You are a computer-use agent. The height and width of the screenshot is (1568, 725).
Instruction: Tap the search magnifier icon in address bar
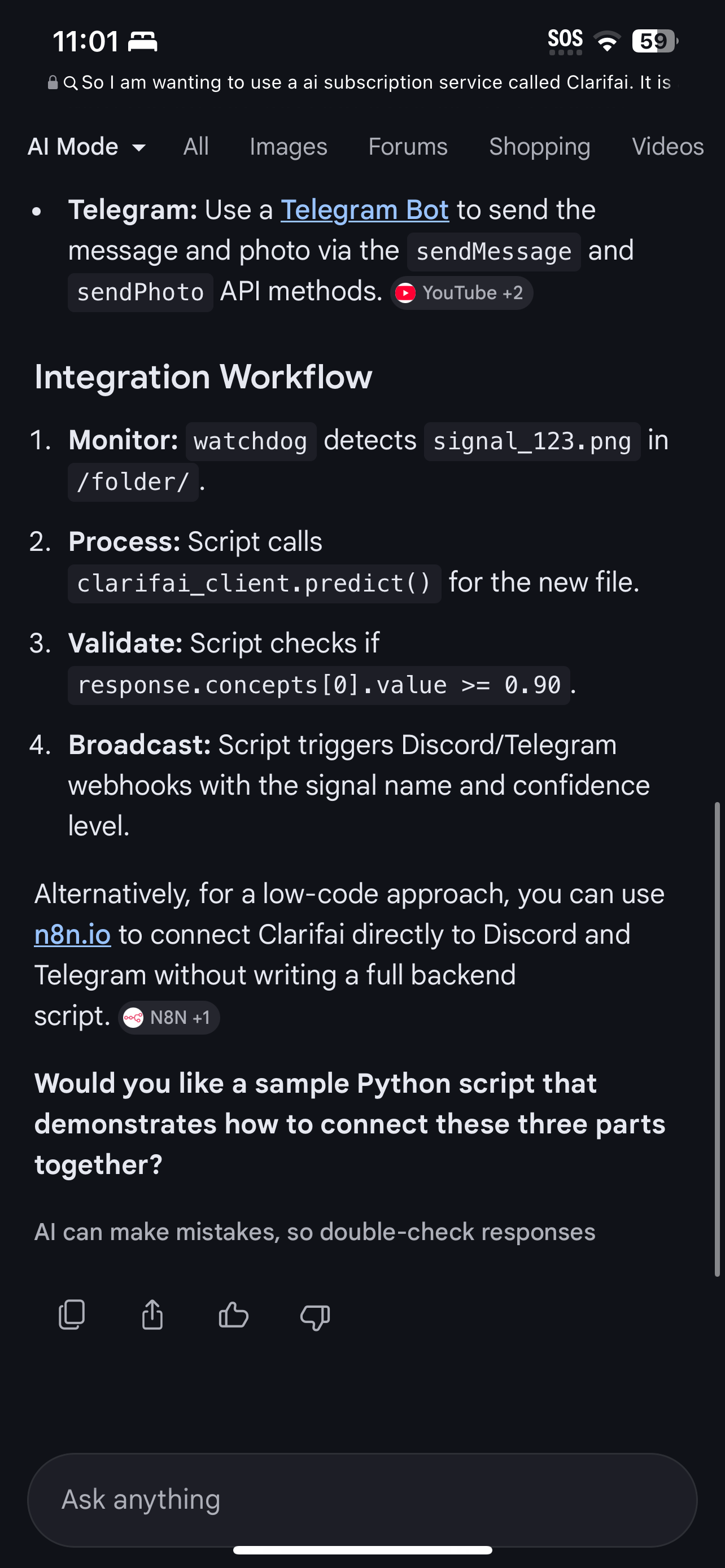[71, 83]
